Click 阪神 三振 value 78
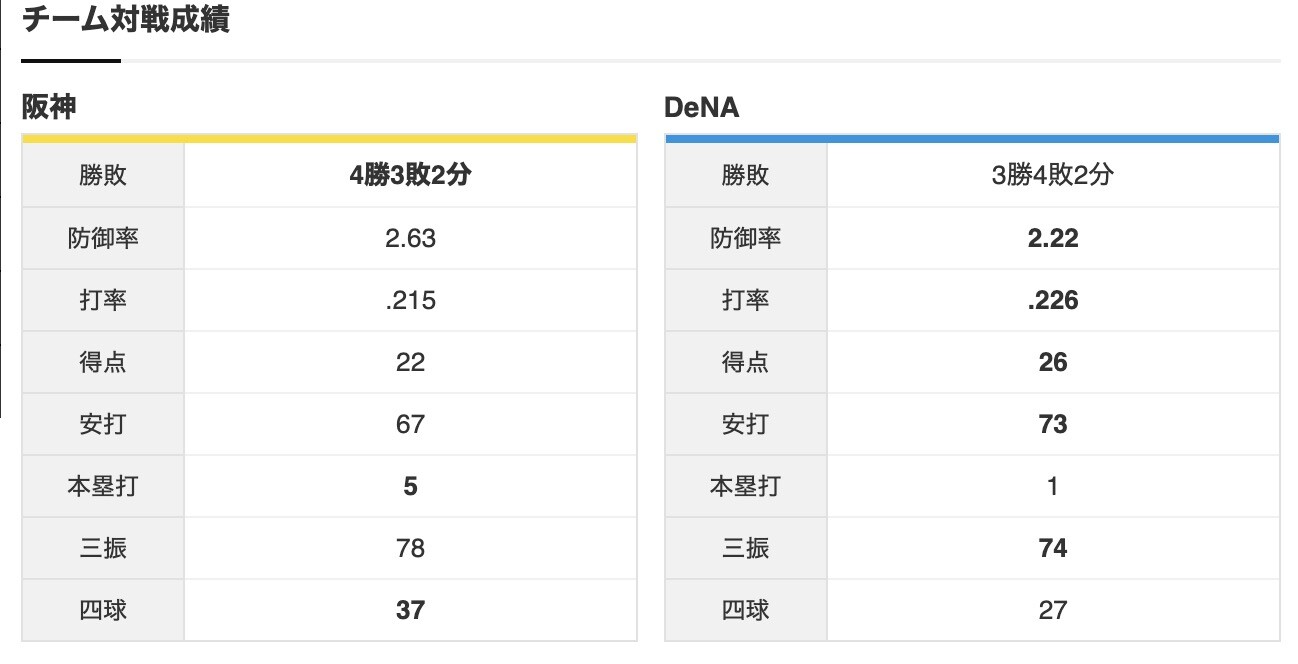1298x664 pixels. point(410,549)
